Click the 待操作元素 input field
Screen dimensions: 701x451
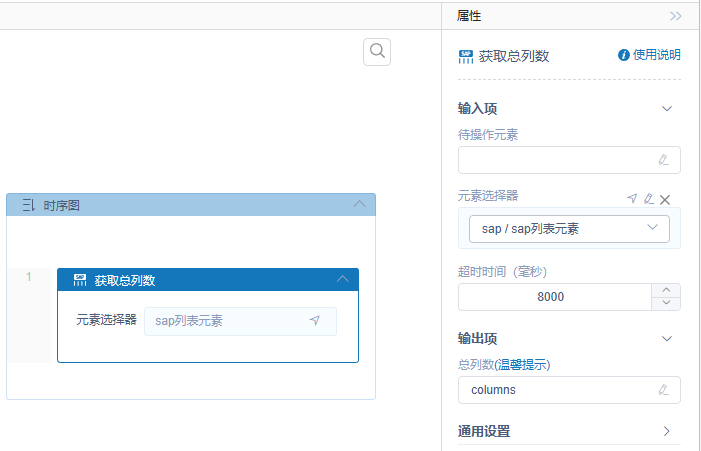555,160
